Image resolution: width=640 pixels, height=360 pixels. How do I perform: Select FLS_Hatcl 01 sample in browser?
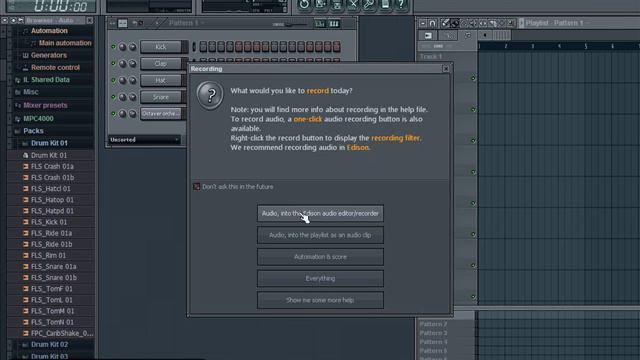pos(51,189)
